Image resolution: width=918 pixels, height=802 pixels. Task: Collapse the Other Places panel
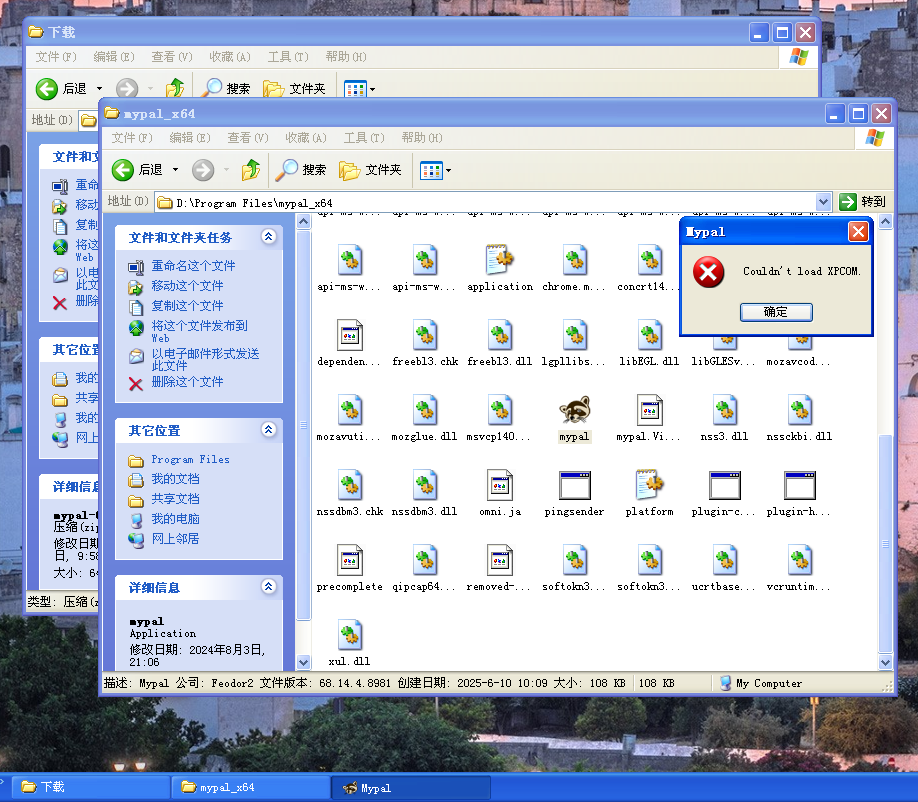pos(268,430)
